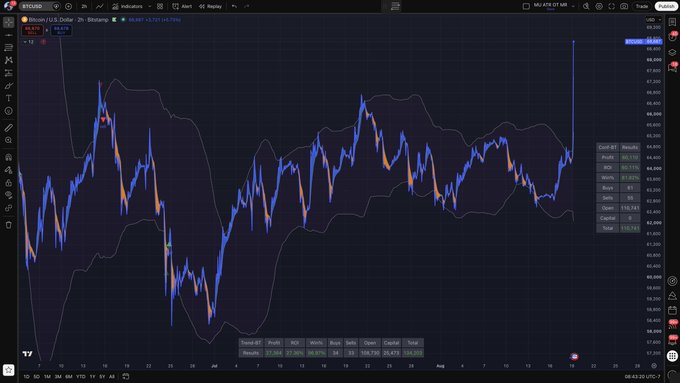Open the Indicators dialog
The image size is (680, 383).
(127, 7)
